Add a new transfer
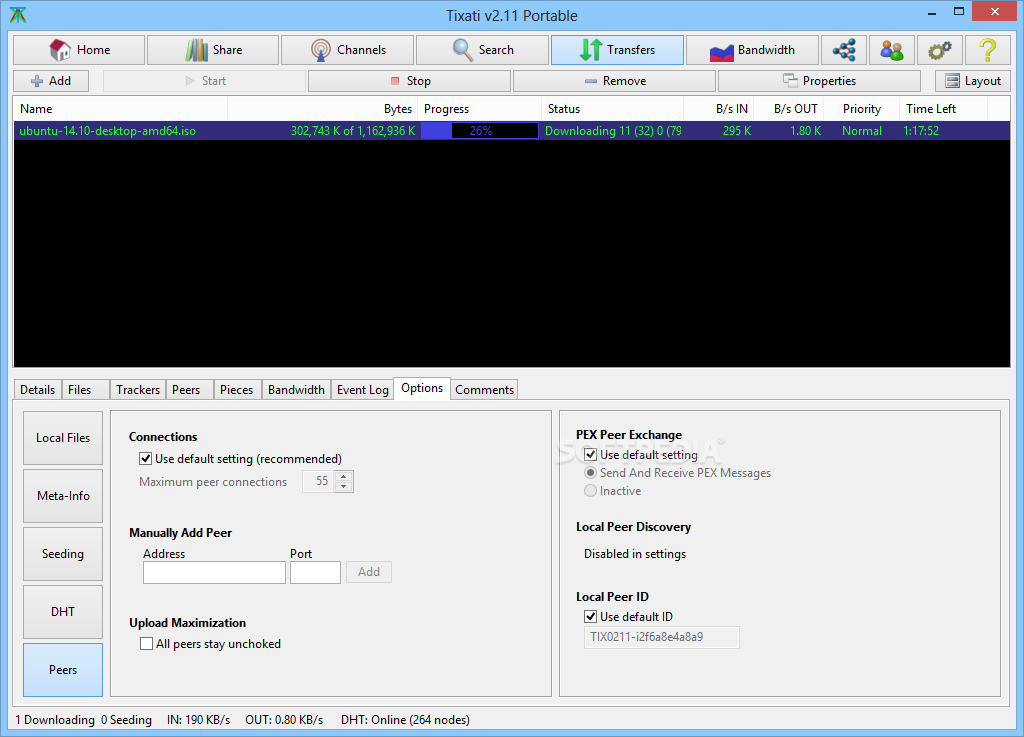The image size is (1024, 737). point(51,81)
